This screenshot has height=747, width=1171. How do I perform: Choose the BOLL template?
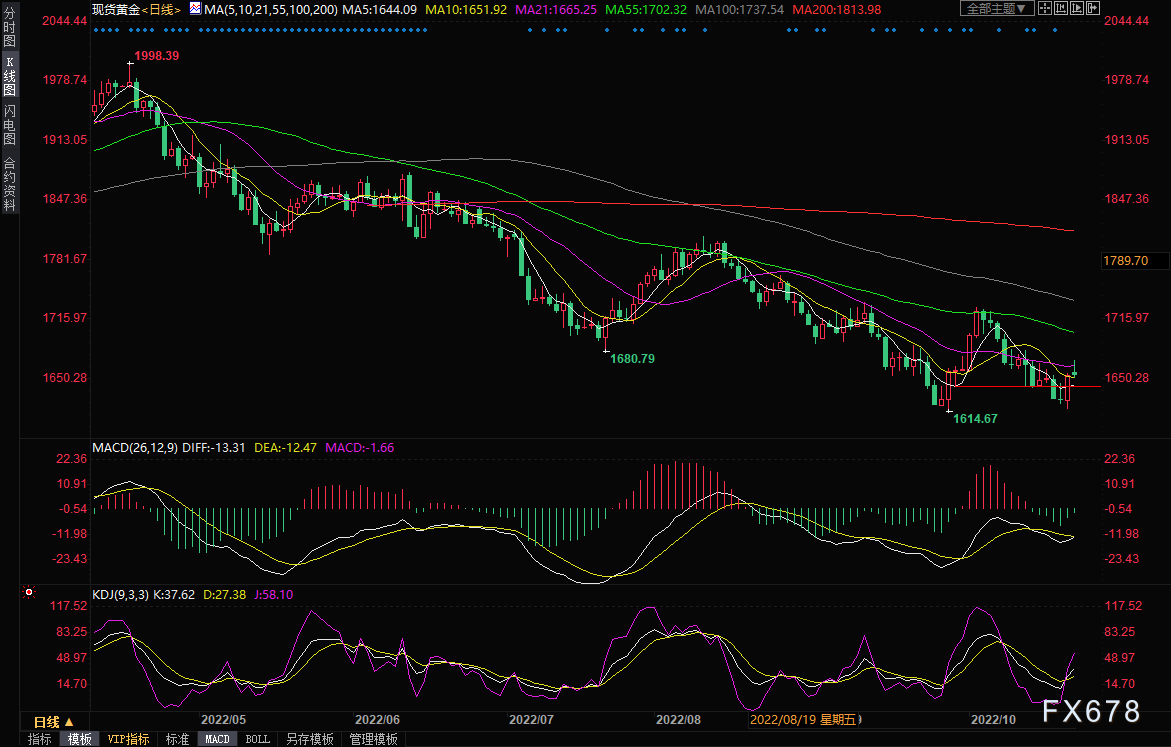[258, 739]
